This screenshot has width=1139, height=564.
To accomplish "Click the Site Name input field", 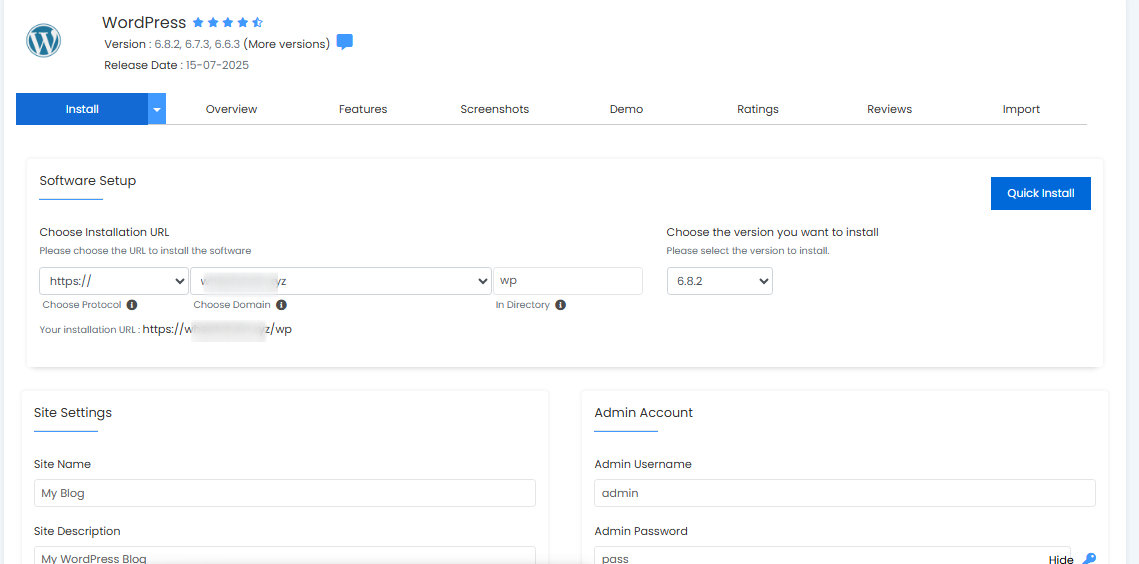I will [285, 493].
